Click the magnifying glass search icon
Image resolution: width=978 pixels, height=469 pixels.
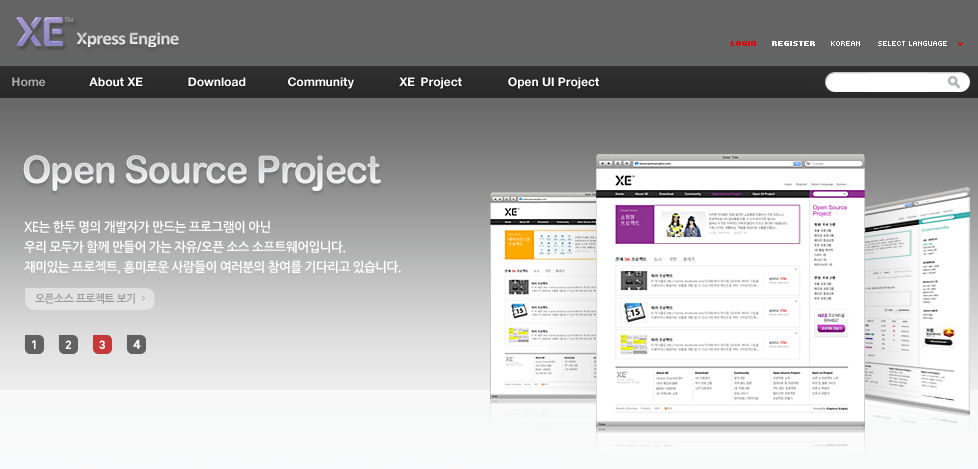pyautogui.click(x=954, y=82)
